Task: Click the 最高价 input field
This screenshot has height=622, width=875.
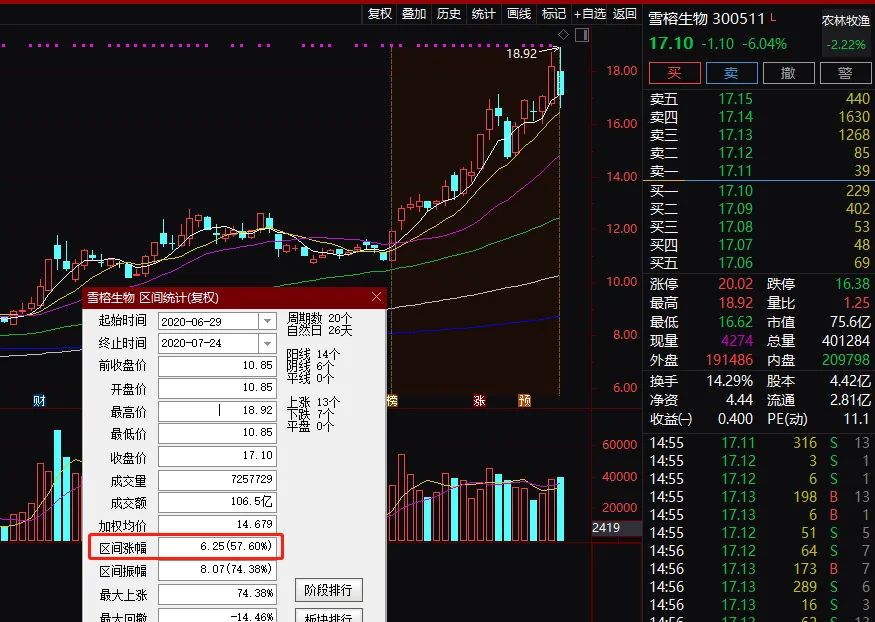Action: pyautogui.click(x=217, y=410)
